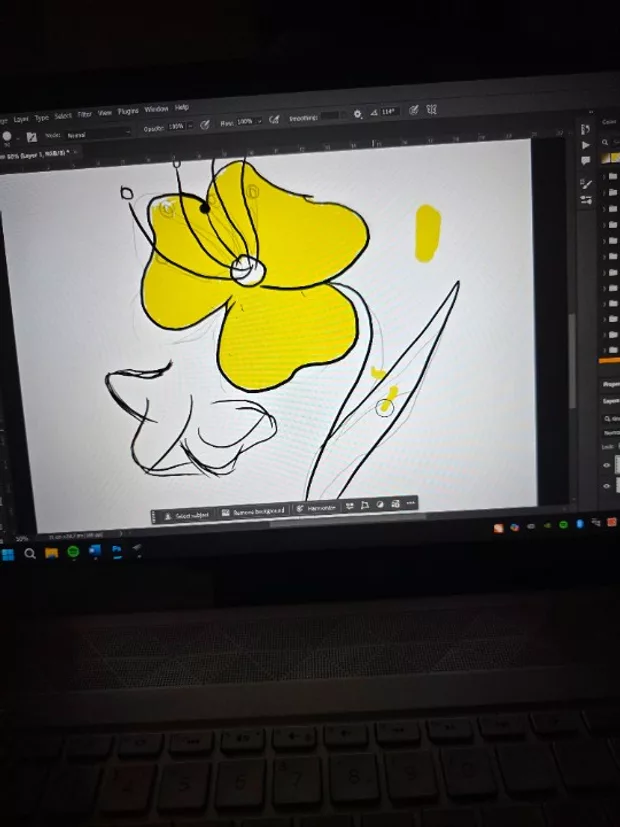Grab the contextual task bar drag handle
The width and height of the screenshot is (620, 827).
pyautogui.click(x=155, y=517)
